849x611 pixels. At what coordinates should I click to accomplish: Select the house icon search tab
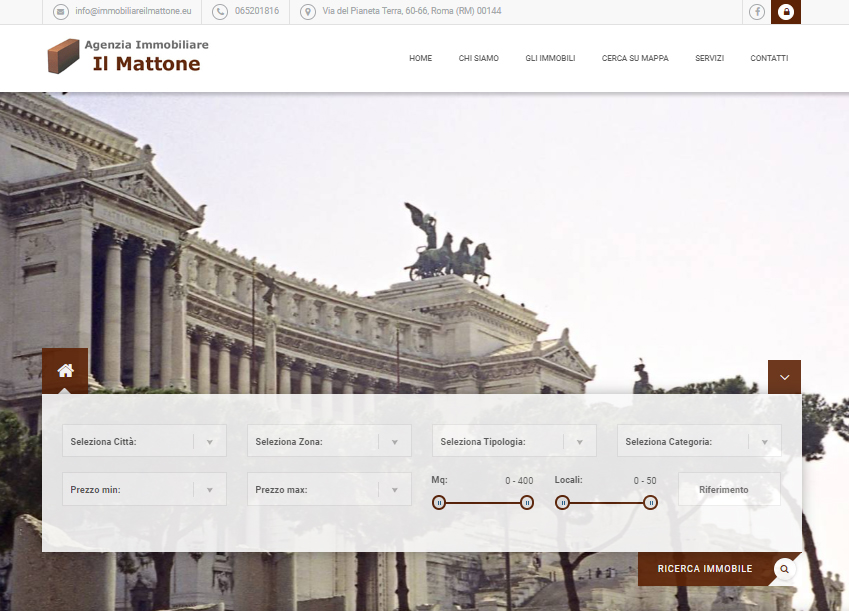pos(65,370)
